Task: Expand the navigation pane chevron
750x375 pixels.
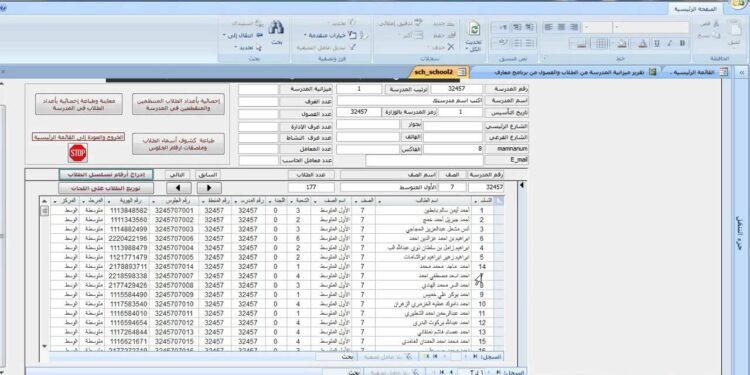Action: coord(741,72)
